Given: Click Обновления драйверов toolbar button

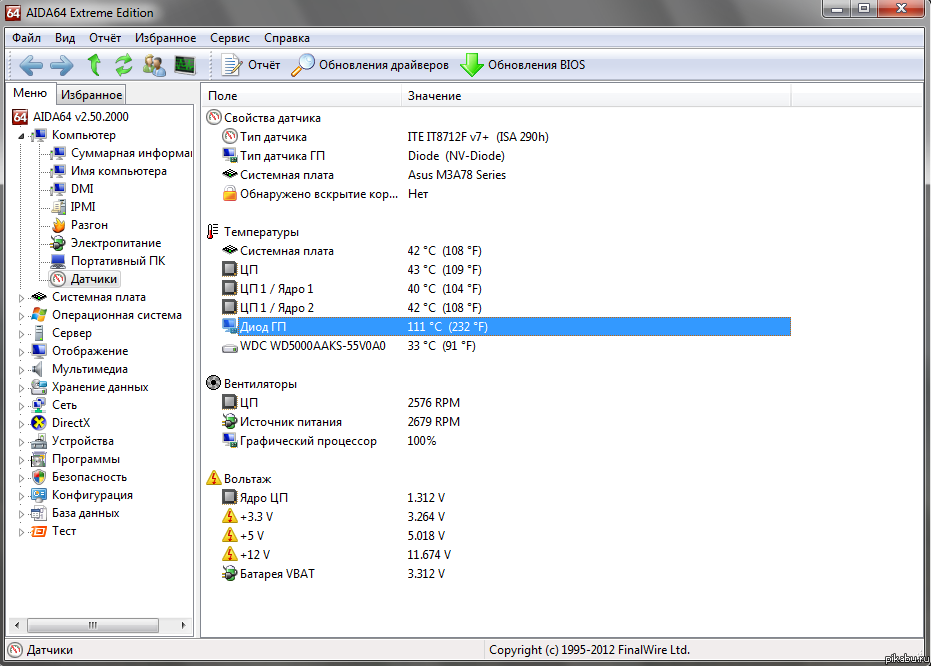Looking at the screenshot, I should point(370,66).
